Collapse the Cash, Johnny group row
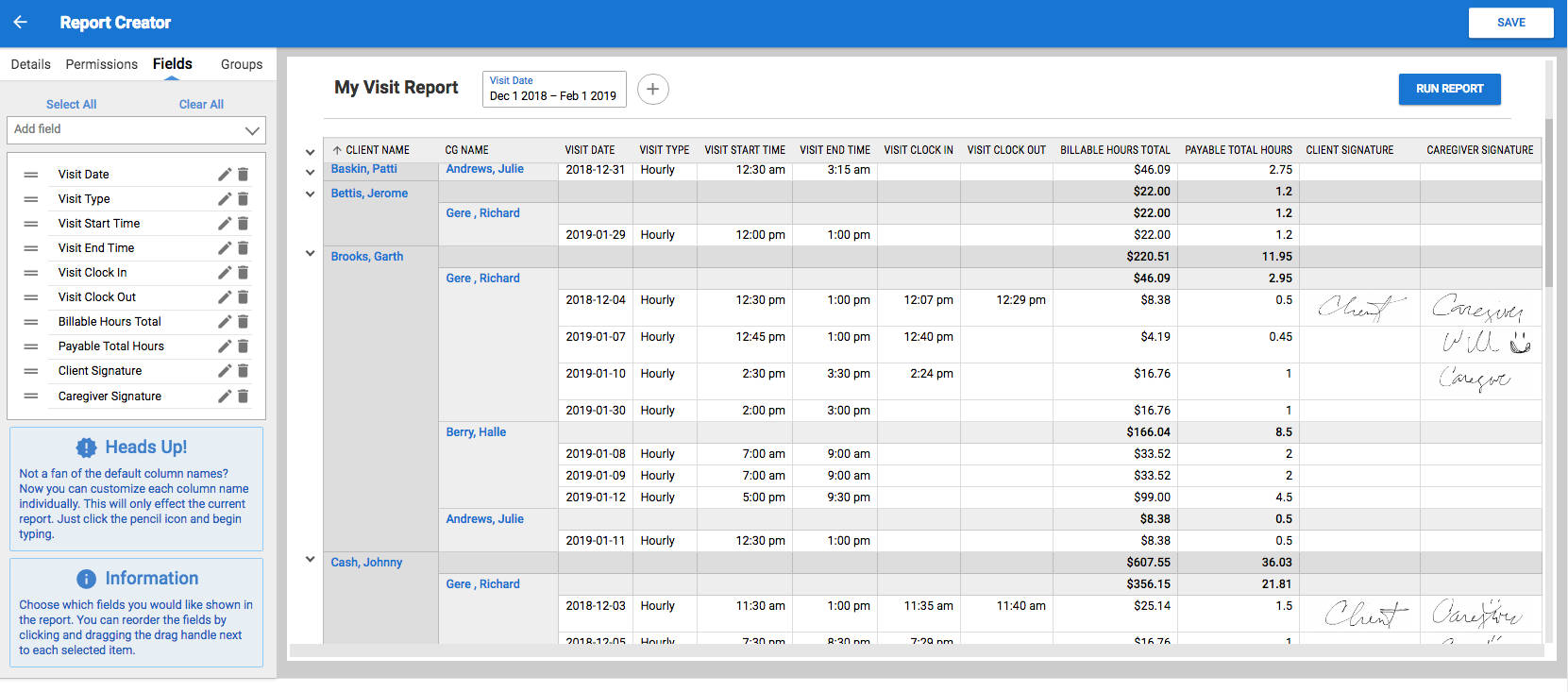Viewport: 1568px width, 692px height. click(310, 560)
